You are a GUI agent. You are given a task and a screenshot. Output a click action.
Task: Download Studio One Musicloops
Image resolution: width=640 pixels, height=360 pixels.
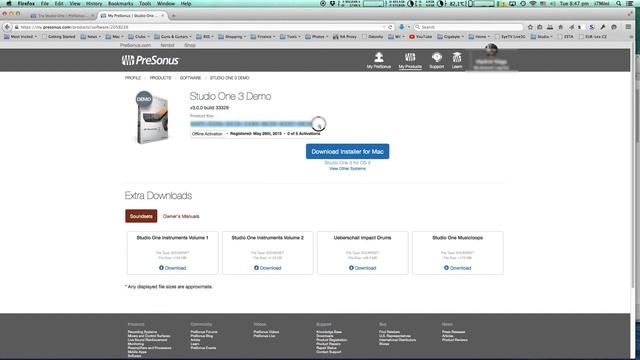tap(458, 268)
